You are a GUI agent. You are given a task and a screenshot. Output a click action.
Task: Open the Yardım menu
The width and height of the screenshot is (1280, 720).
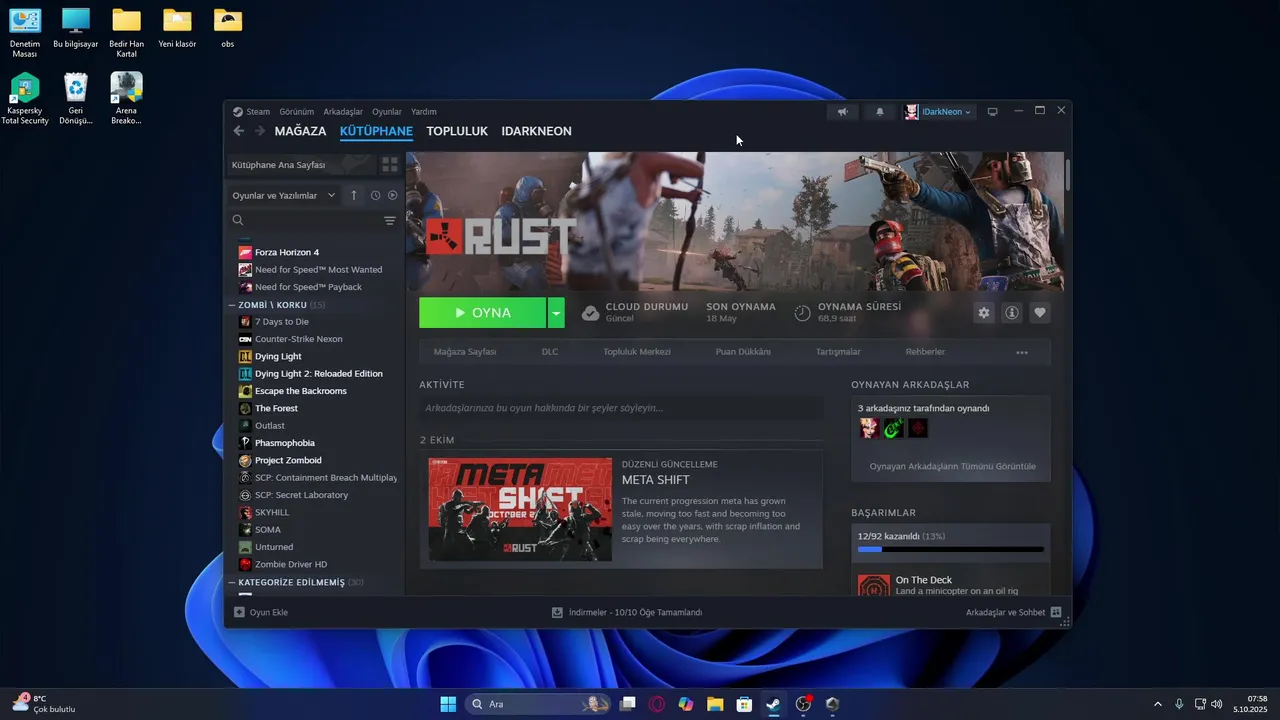pyautogui.click(x=424, y=112)
